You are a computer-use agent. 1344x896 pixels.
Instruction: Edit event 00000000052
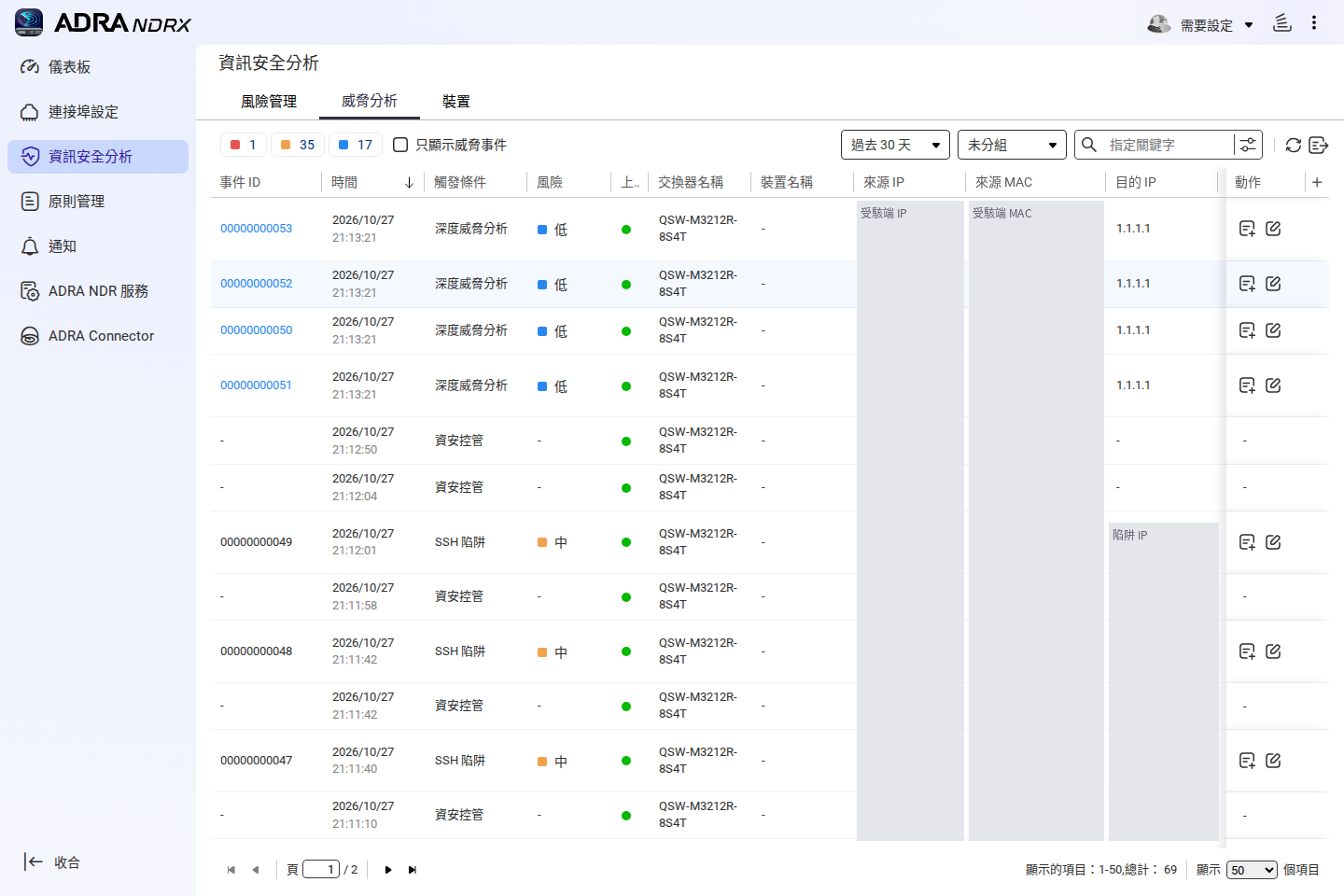pos(1273,284)
